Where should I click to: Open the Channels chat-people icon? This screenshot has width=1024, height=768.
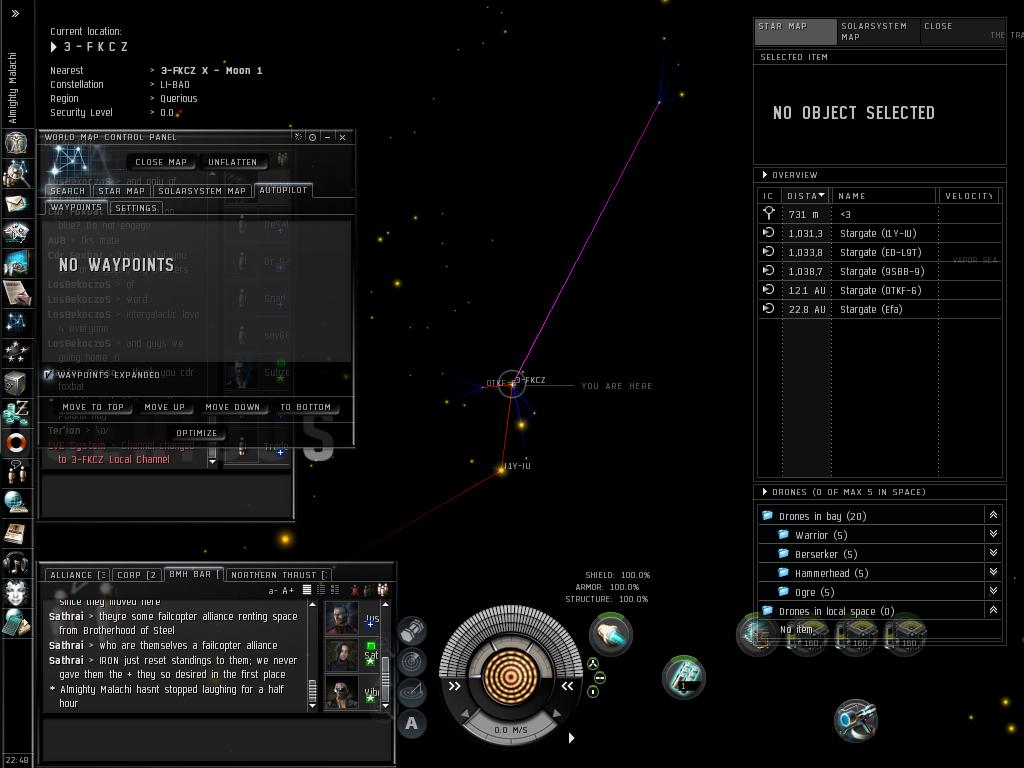pyautogui.click(x=16, y=472)
